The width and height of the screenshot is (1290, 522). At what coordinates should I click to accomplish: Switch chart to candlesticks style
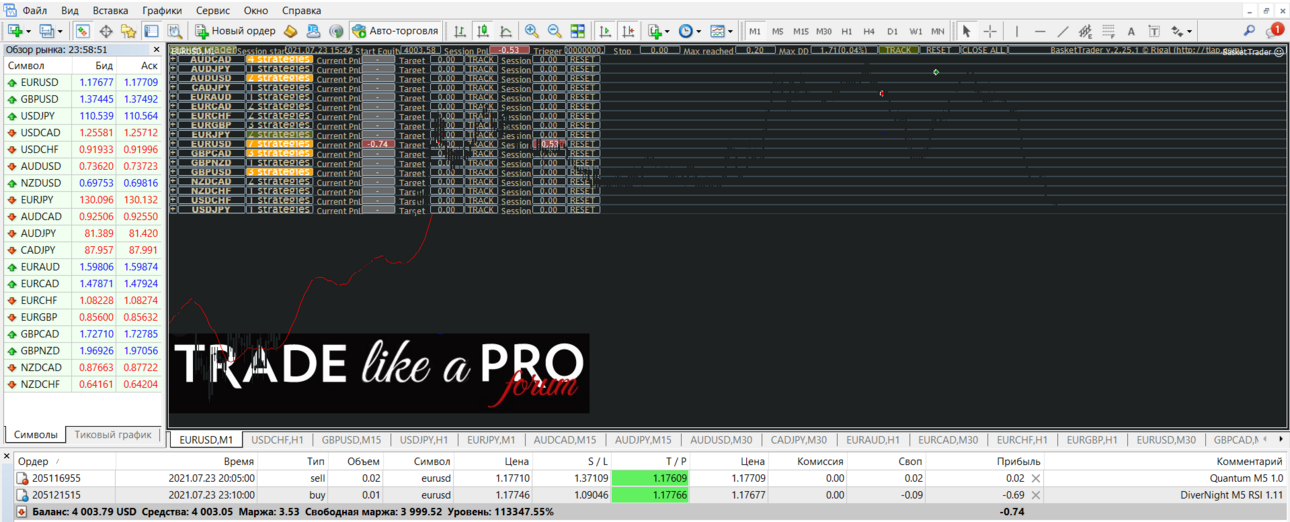pyautogui.click(x=483, y=31)
